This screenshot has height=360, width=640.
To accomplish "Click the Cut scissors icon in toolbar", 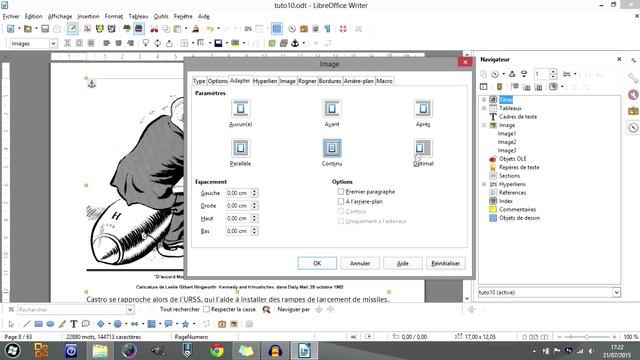I will (154, 29).
